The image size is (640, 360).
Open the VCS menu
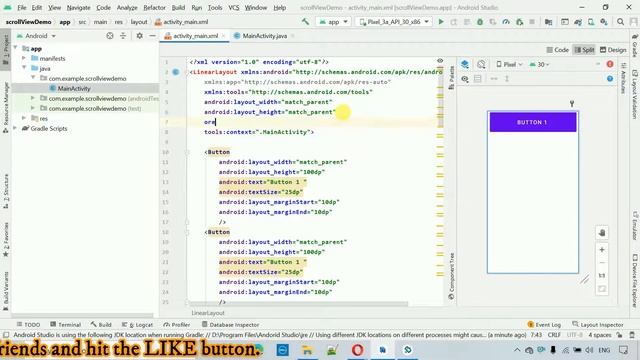[x=233, y=7]
